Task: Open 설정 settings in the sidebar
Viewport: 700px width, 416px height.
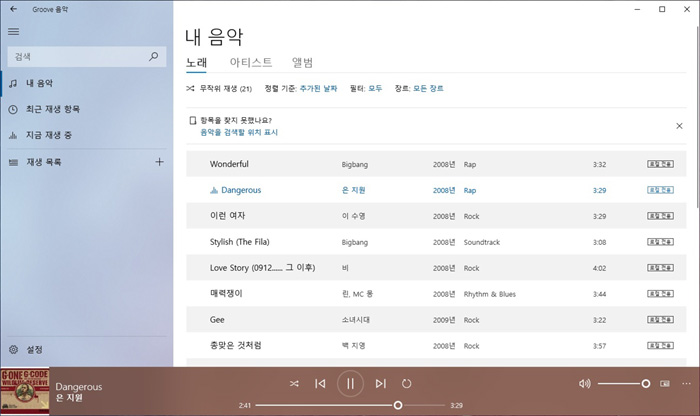Action: (87, 349)
